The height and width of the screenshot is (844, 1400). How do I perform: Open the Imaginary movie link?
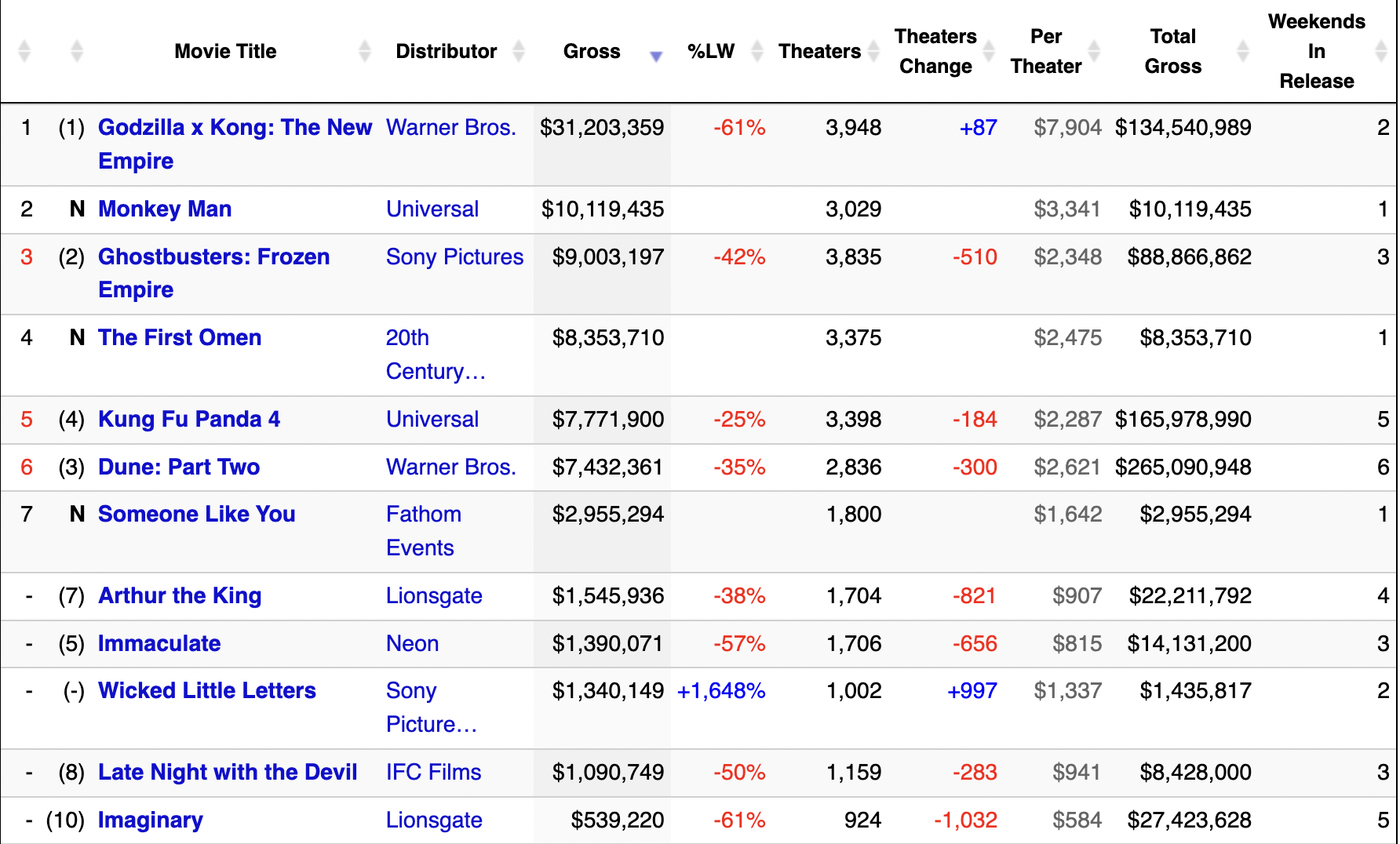point(151,820)
